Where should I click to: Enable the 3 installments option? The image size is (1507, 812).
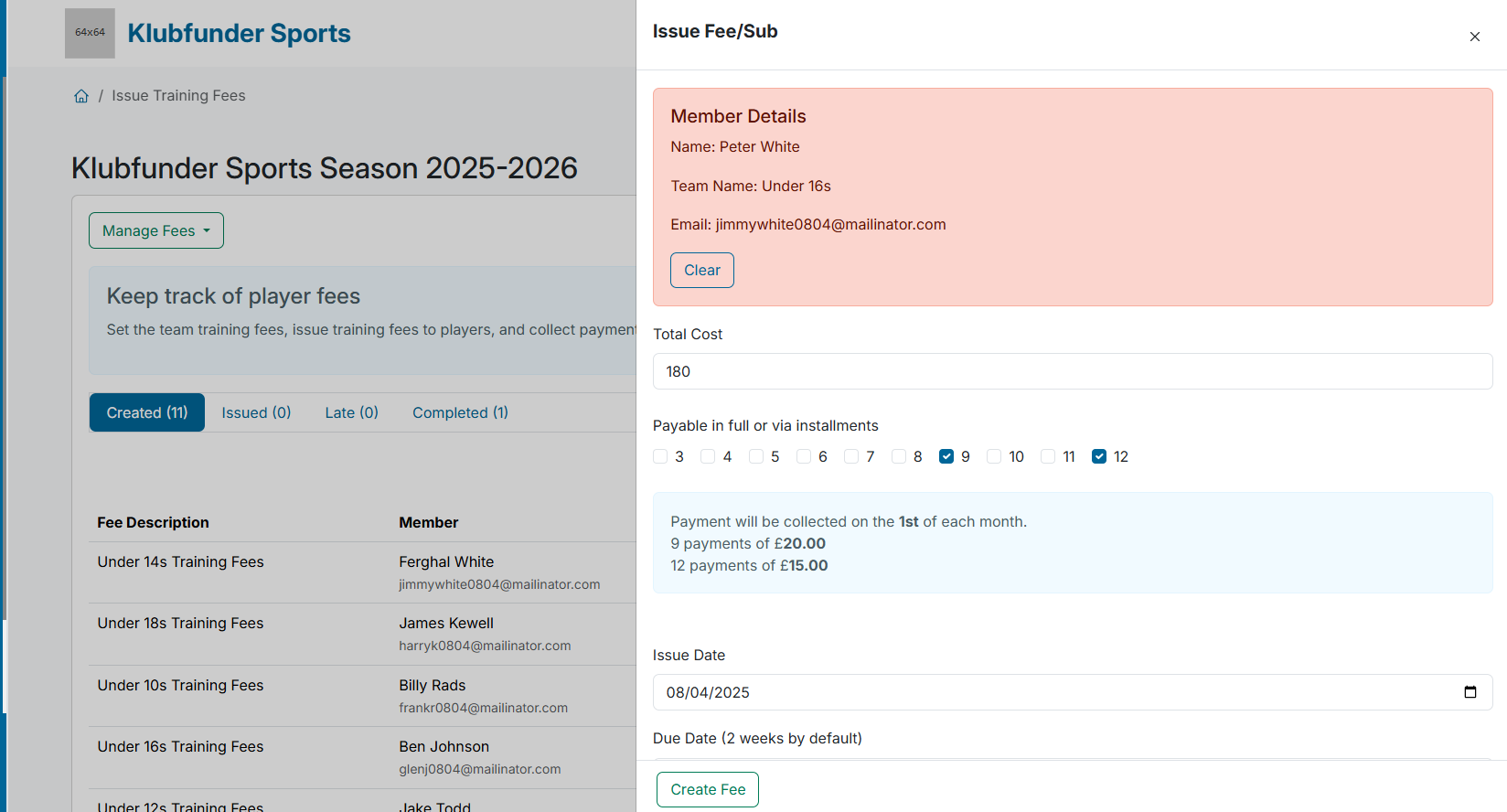pos(660,456)
